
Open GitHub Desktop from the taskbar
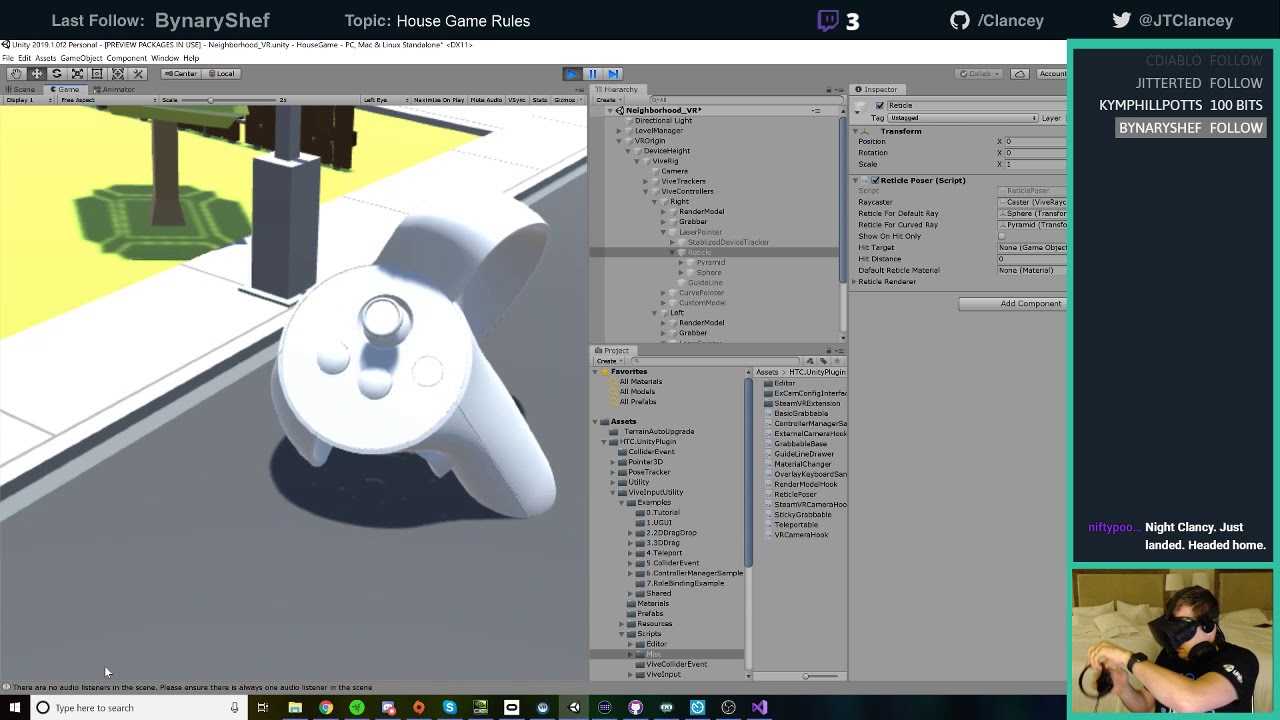click(635, 708)
